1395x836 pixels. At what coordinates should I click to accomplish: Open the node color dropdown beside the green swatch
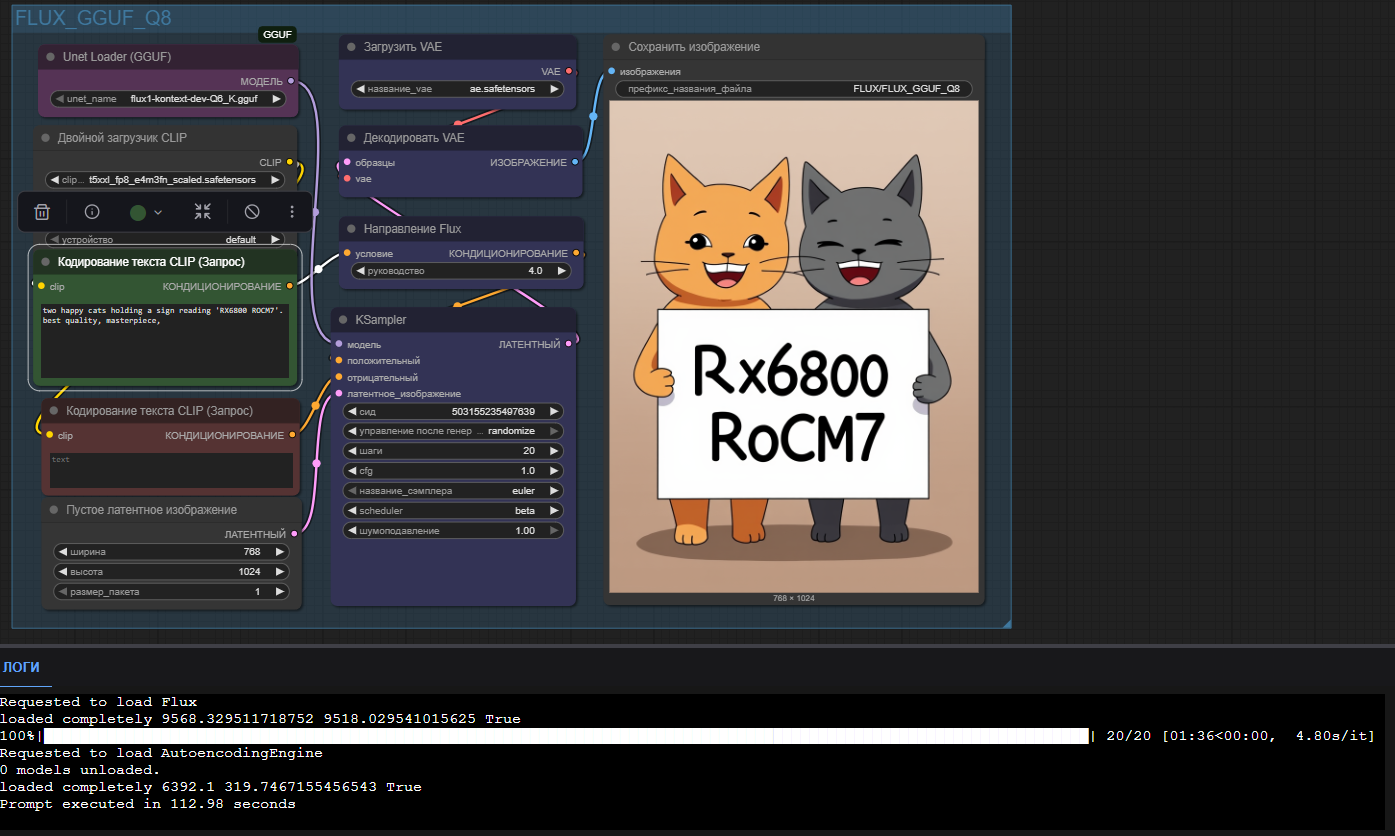point(156,211)
